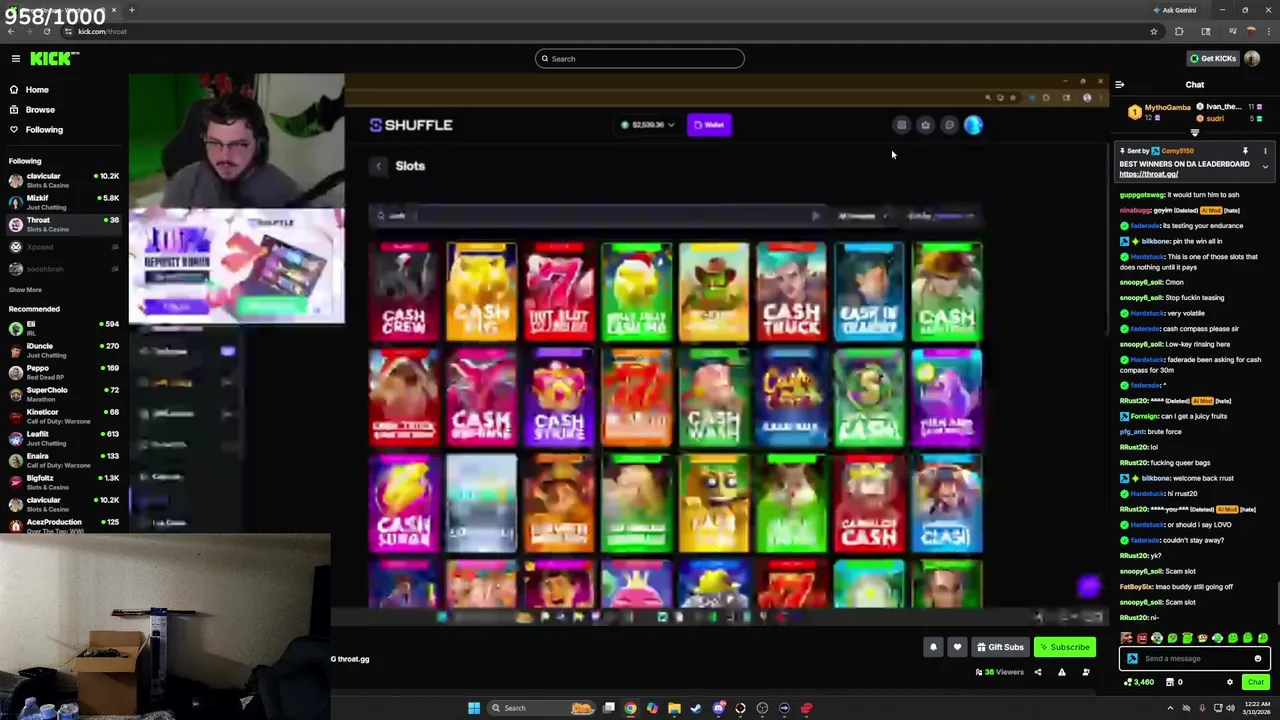This screenshot has height=720, width=1280.
Task: Click the 36 Viewers count
Action: point(1000,672)
